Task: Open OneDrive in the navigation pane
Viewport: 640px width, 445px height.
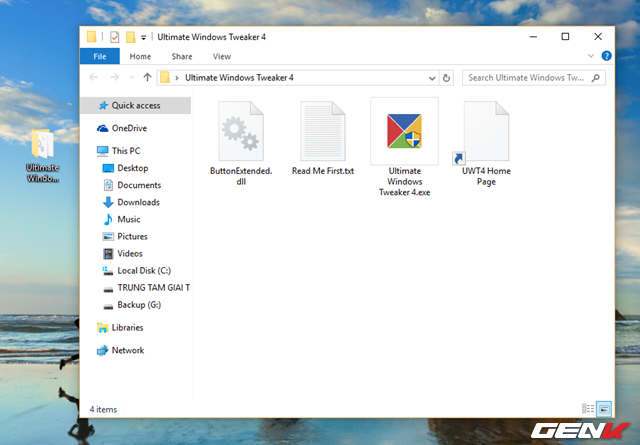Action: pyautogui.click(x=122, y=128)
